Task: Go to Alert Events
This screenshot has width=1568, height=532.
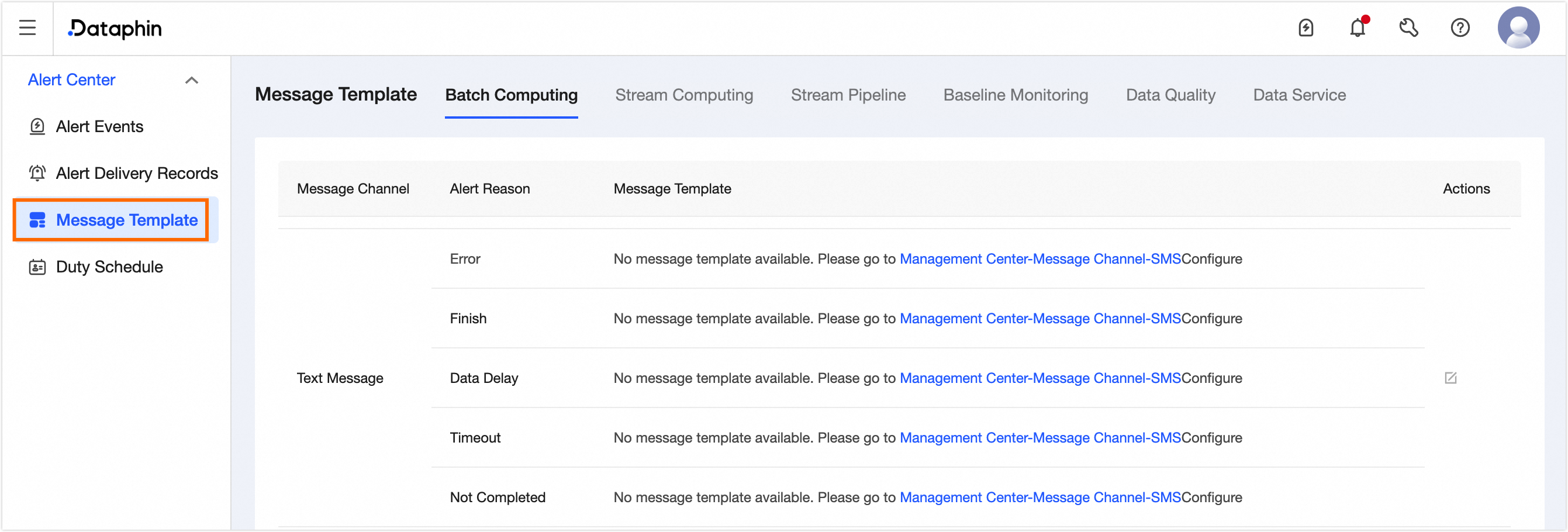Action: (100, 127)
